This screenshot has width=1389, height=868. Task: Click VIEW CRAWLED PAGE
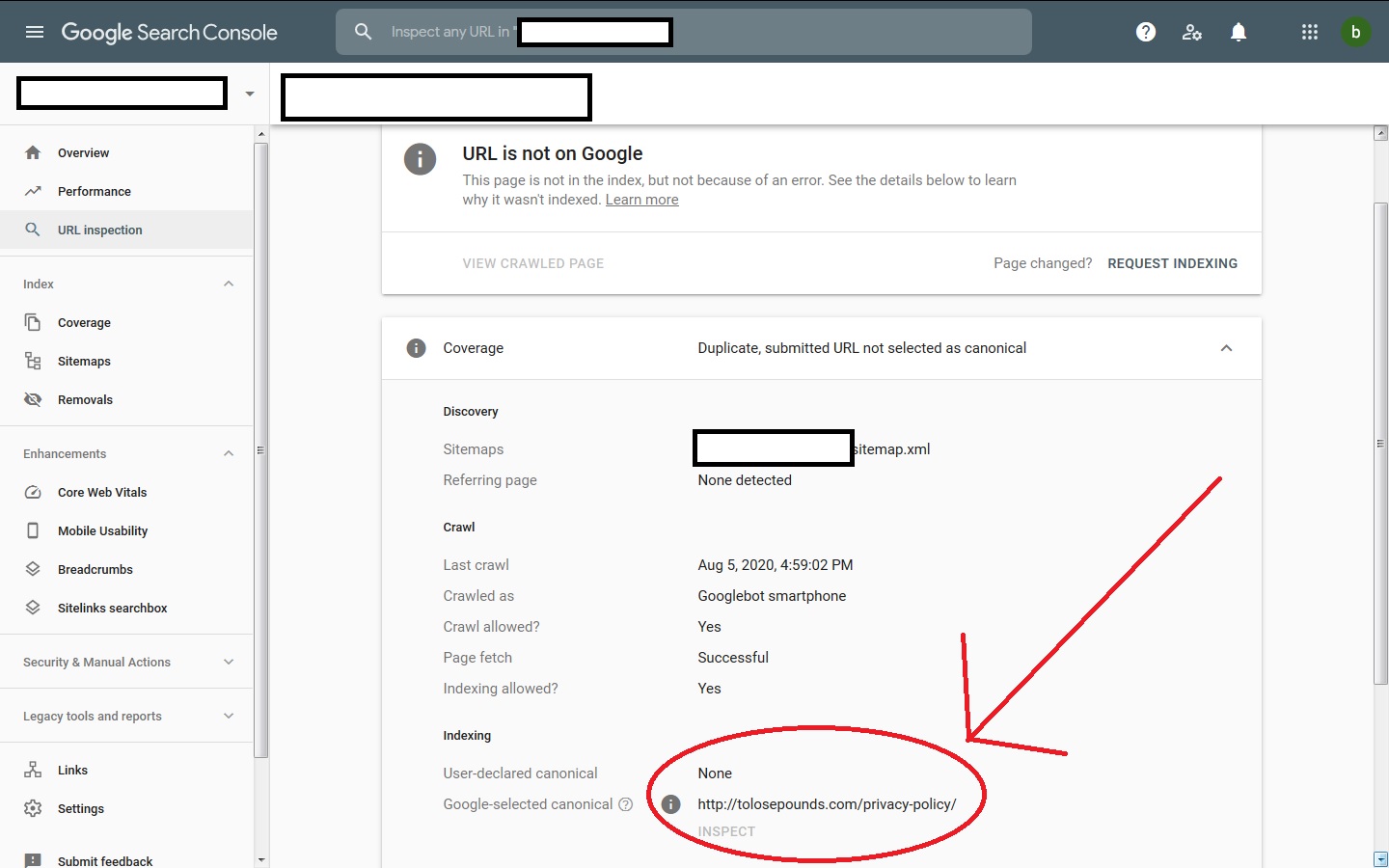(533, 263)
